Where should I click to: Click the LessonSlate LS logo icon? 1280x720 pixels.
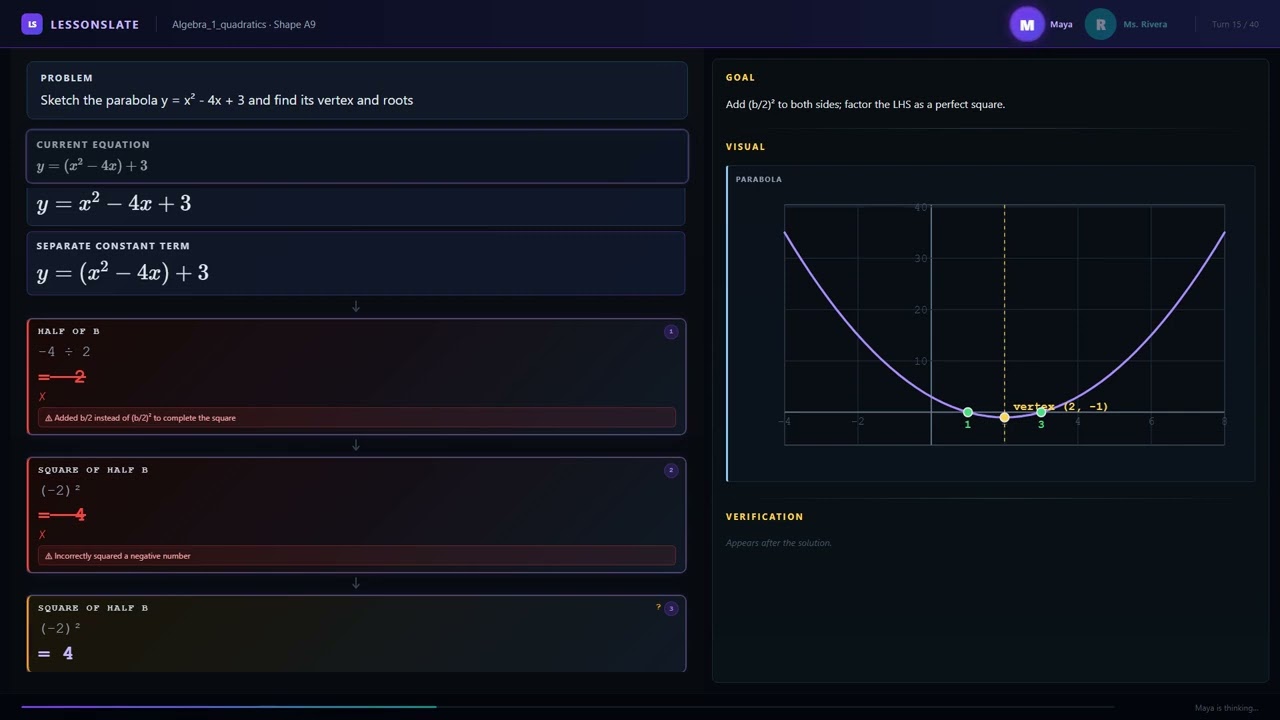click(32, 24)
